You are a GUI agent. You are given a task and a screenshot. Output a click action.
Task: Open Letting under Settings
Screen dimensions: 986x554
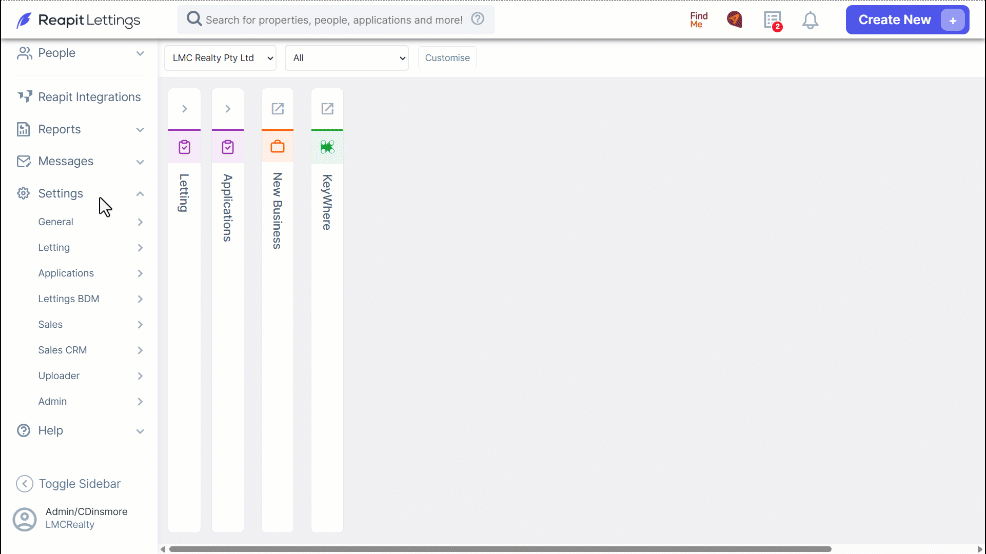(x=53, y=247)
